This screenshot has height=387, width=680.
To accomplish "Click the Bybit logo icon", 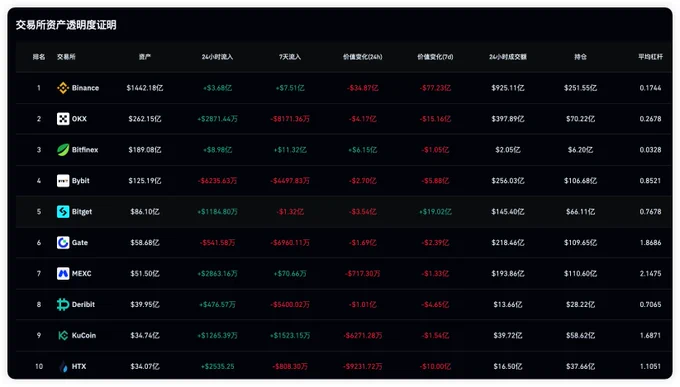I will (63, 180).
